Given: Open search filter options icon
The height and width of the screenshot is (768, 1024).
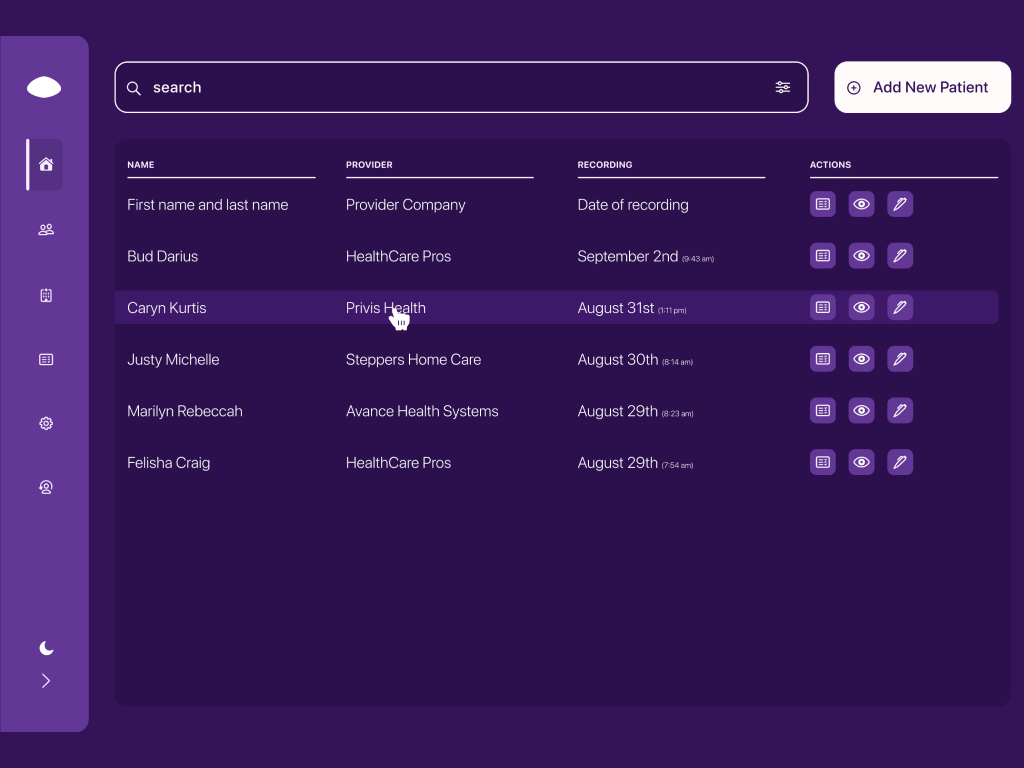Looking at the screenshot, I should click(x=783, y=87).
